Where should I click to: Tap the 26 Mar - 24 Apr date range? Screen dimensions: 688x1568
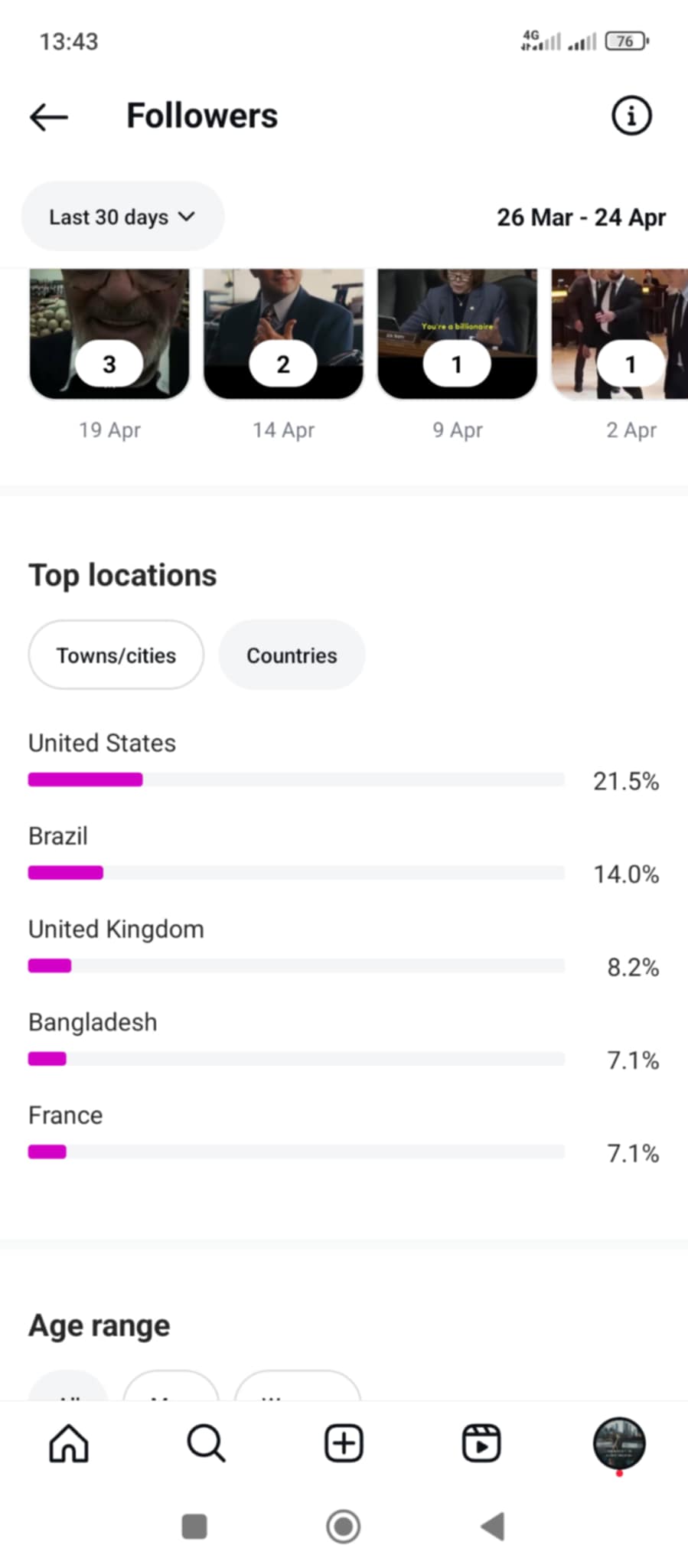(x=581, y=217)
